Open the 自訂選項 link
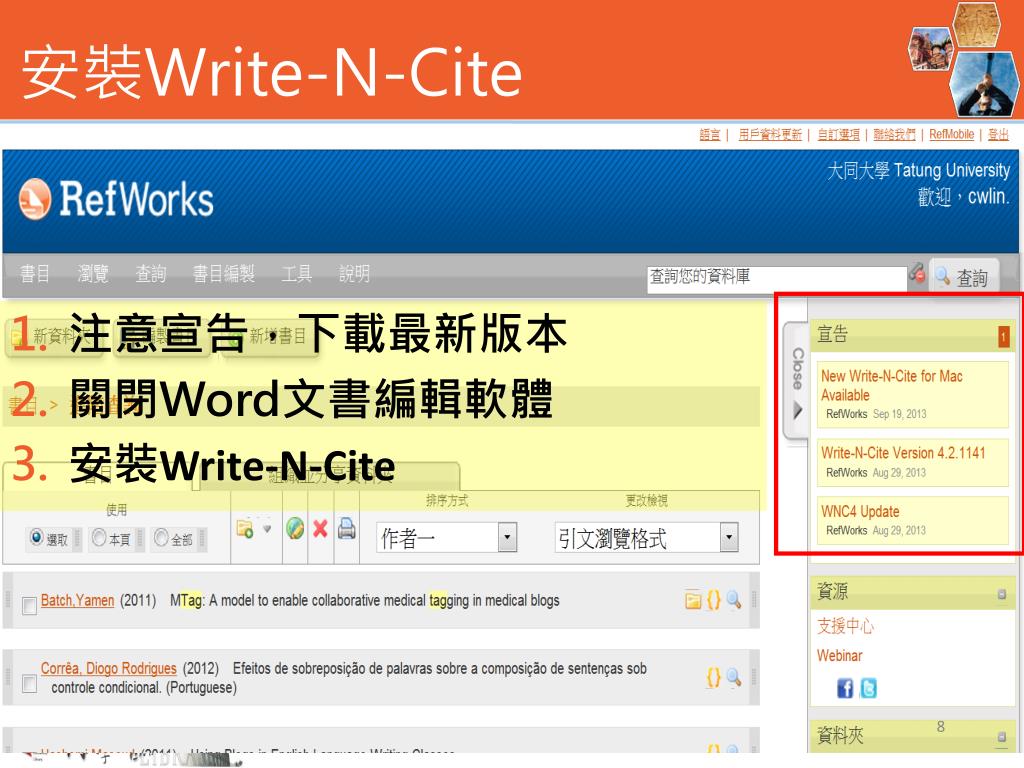1024x768 pixels. point(839,135)
